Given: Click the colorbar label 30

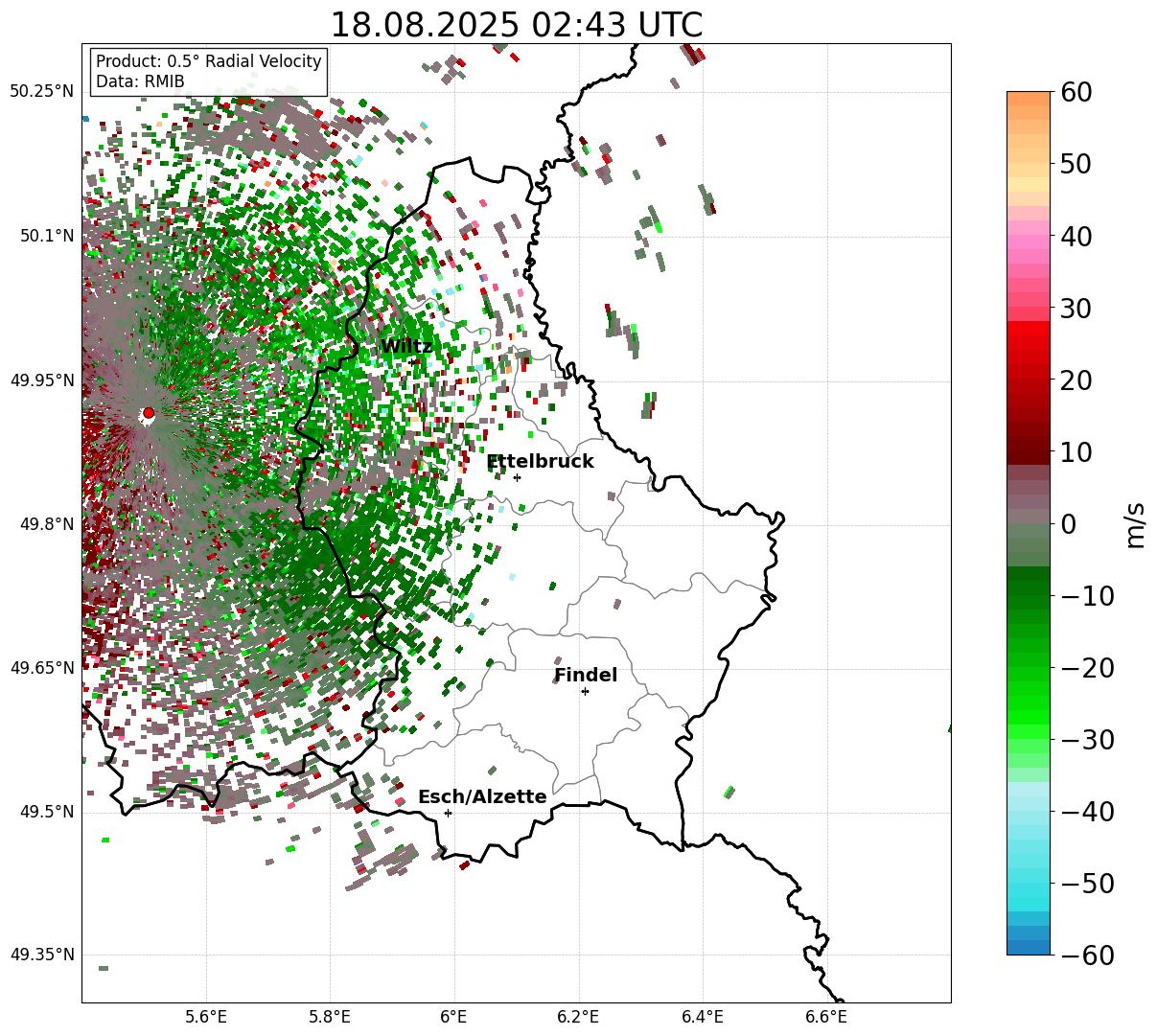Looking at the screenshot, I should pyautogui.click(x=1077, y=308).
